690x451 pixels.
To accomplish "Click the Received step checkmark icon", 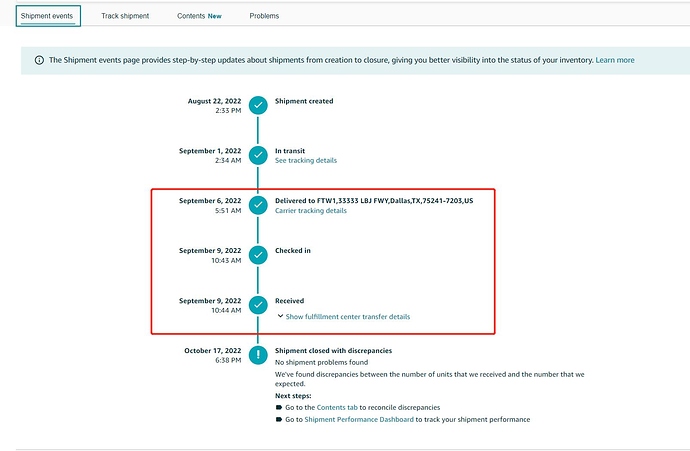I will [x=258, y=304].
